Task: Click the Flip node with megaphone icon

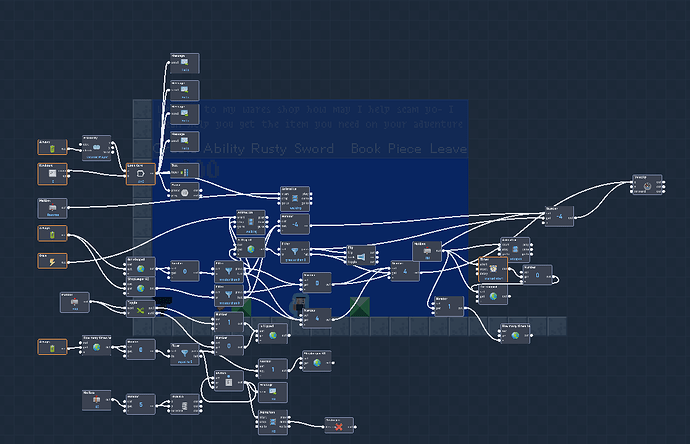Action: pyautogui.click(x=361, y=256)
